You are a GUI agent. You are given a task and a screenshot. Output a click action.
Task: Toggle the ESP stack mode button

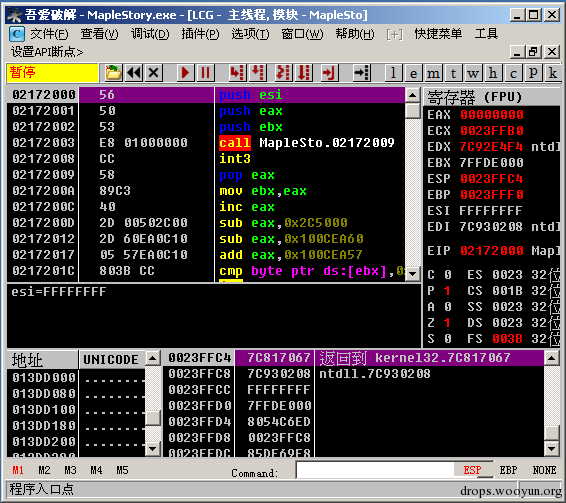tap(472, 470)
